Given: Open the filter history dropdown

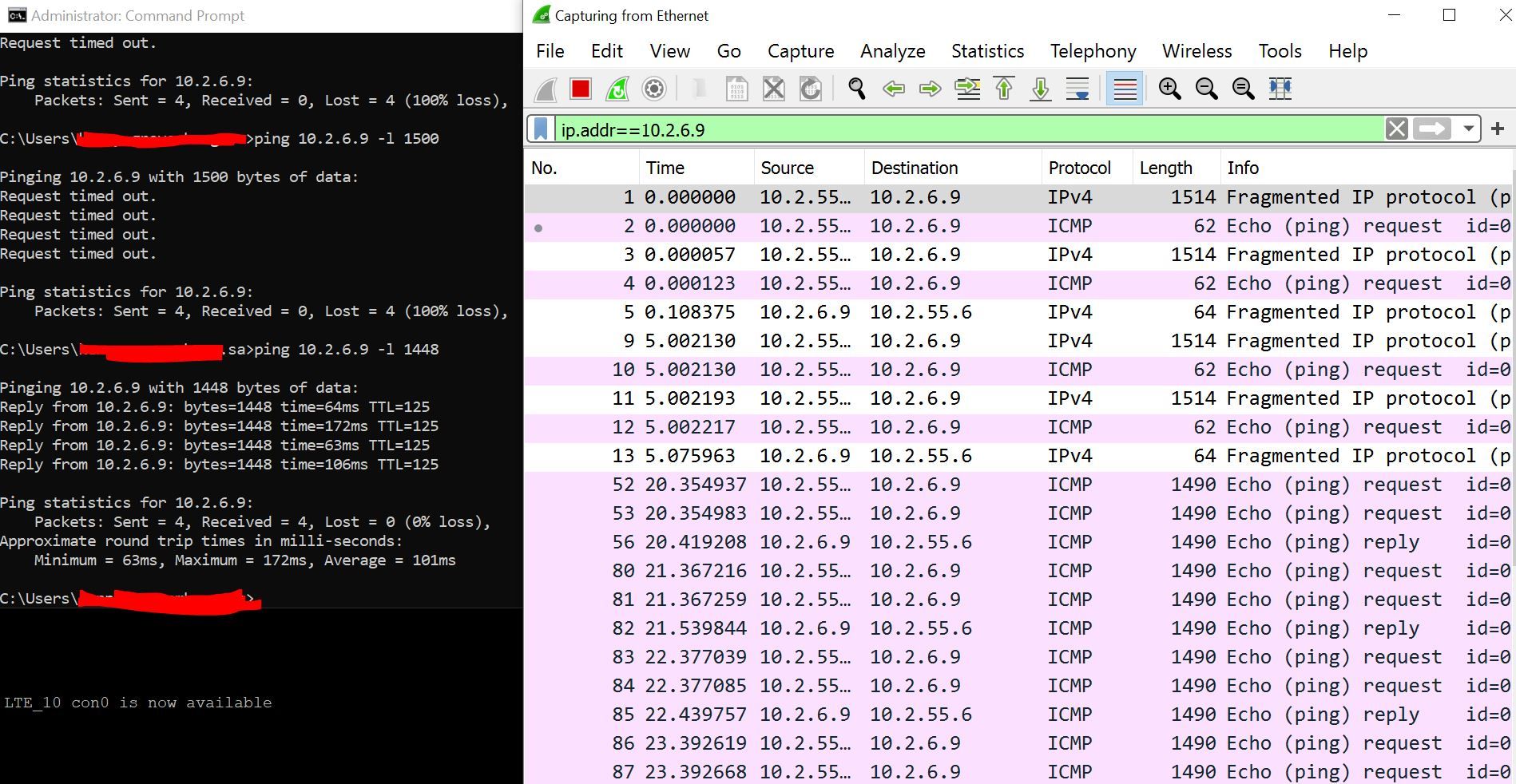Looking at the screenshot, I should click(1470, 129).
